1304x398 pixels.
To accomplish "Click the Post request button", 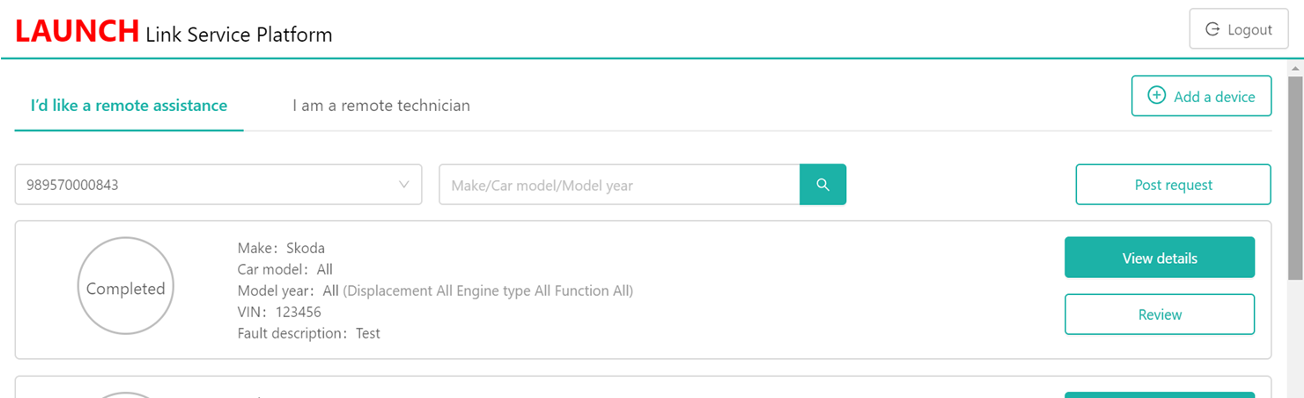I will [x=1173, y=185].
